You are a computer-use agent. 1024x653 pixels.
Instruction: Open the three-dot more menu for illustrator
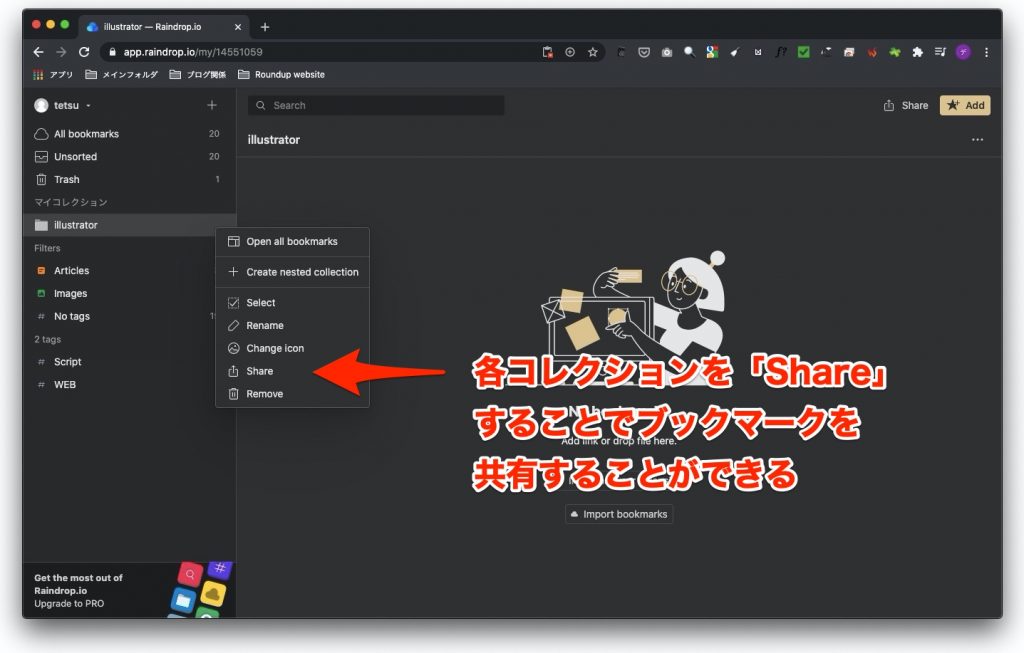tap(977, 140)
